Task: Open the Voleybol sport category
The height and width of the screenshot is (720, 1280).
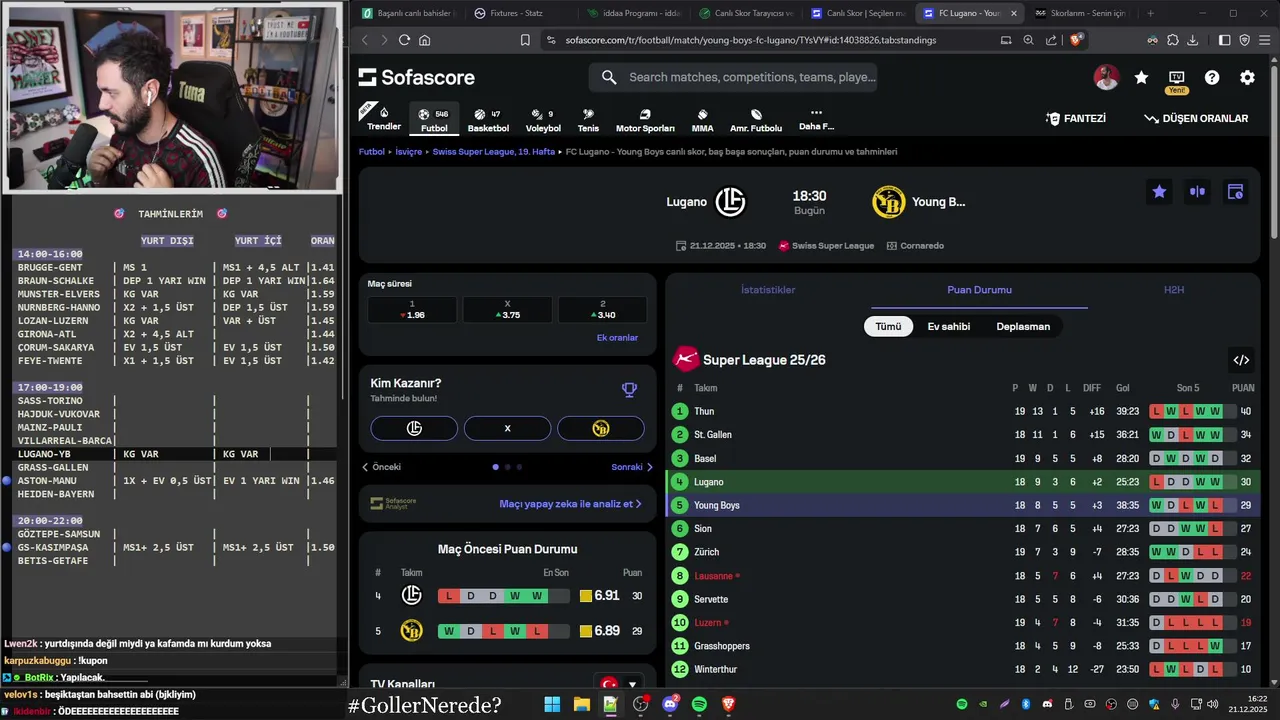Action: [543, 119]
